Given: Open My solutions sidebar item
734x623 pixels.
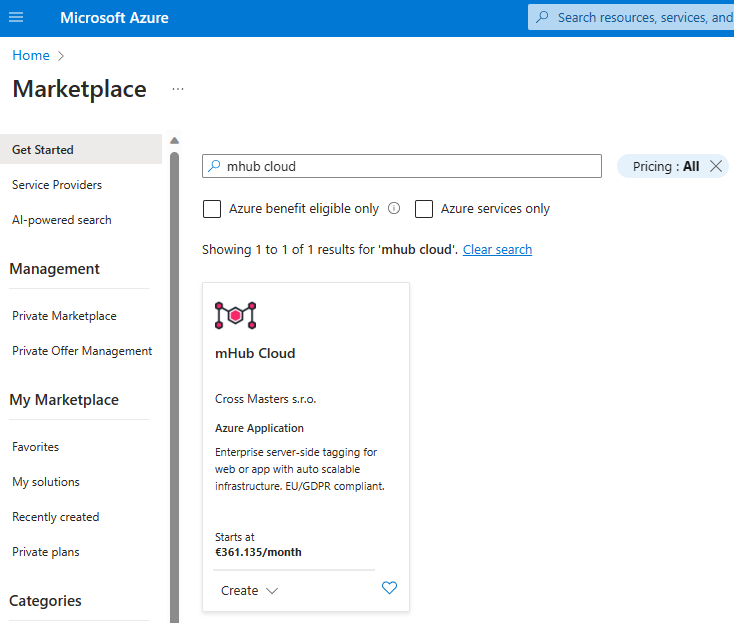Looking at the screenshot, I should [46, 482].
